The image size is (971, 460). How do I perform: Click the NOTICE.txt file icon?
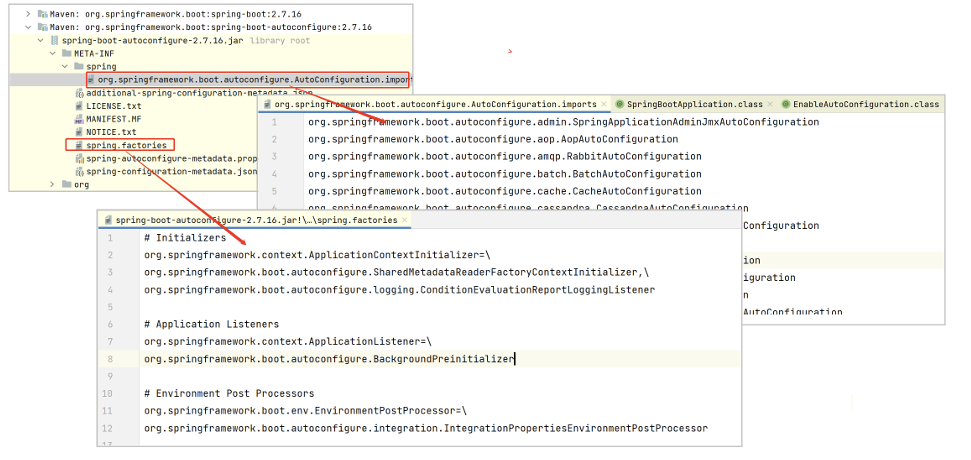(79, 132)
